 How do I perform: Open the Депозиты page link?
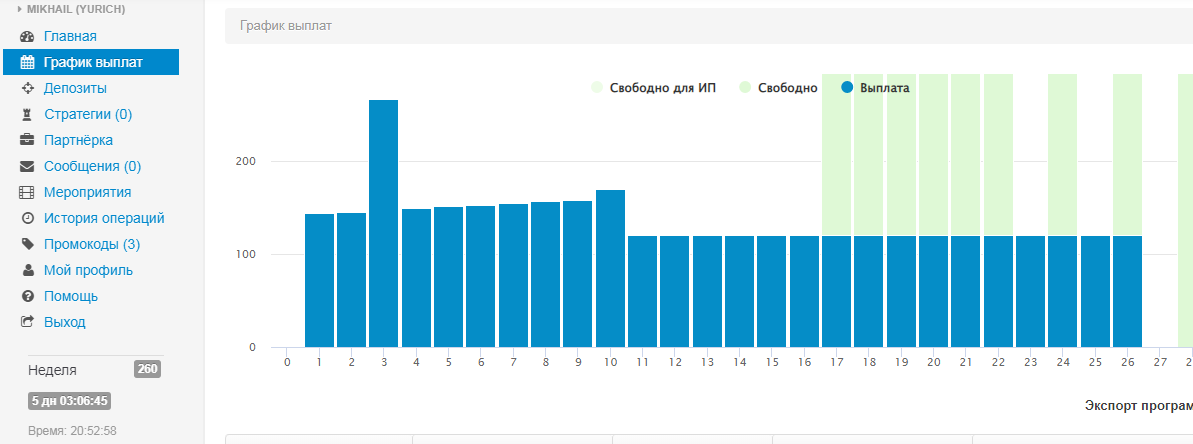click(x=75, y=89)
